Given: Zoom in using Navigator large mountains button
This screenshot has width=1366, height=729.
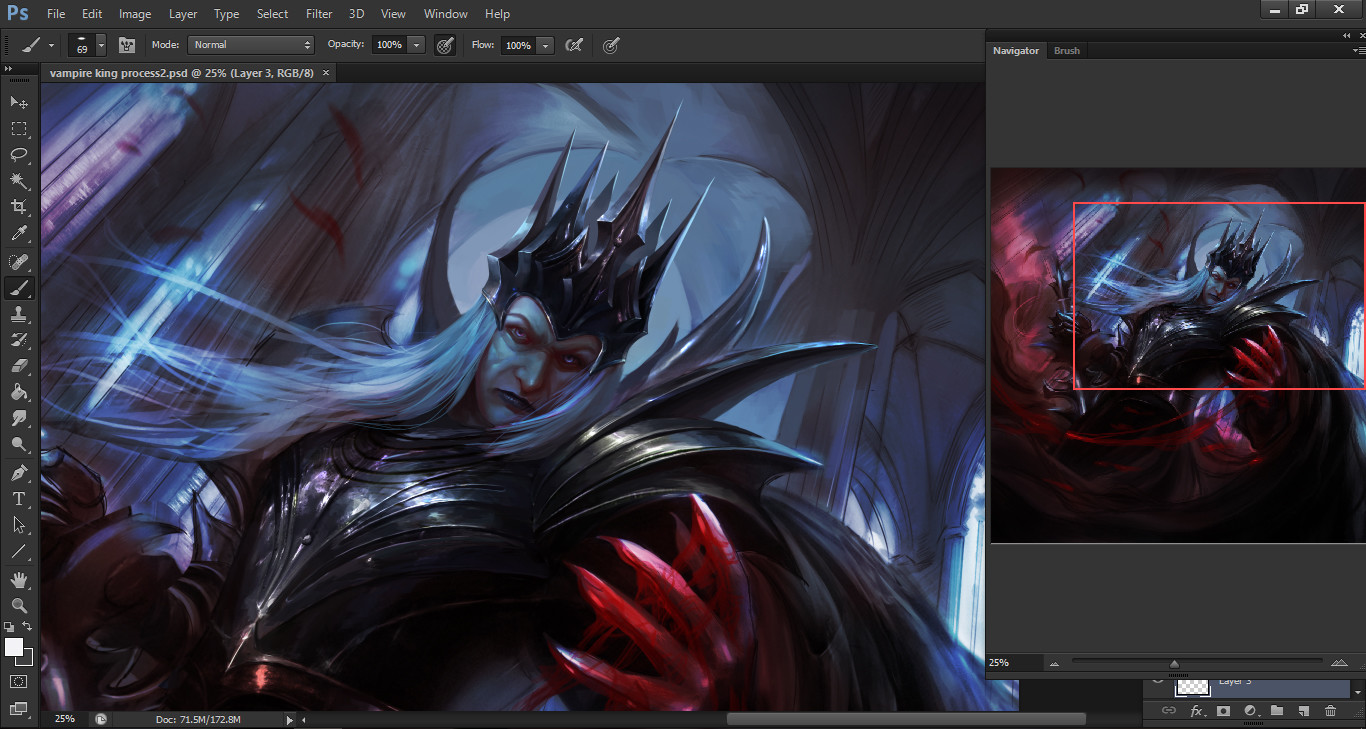Looking at the screenshot, I should tap(1340, 663).
